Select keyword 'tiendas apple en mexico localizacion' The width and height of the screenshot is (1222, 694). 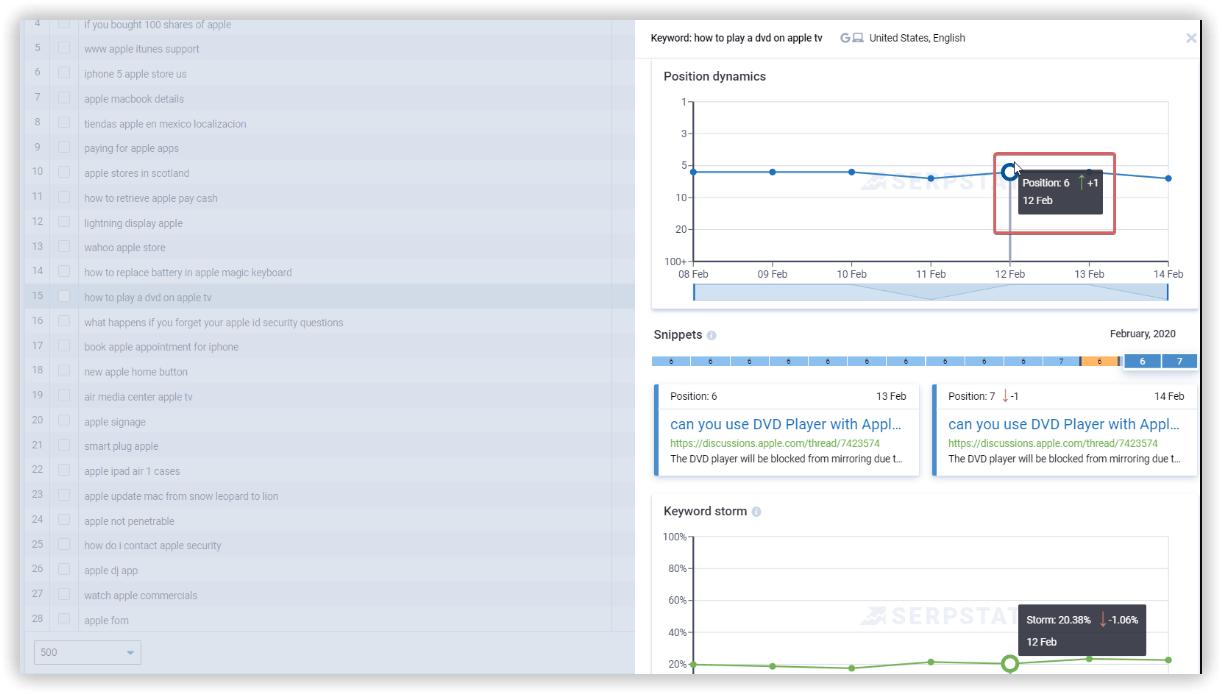tap(165, 123)
